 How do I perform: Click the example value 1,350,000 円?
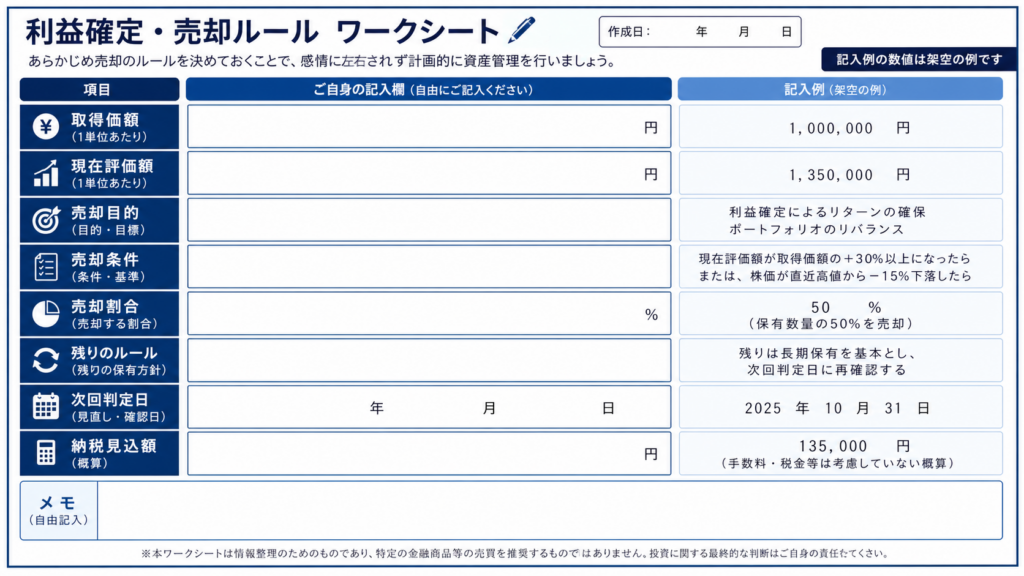849,175
